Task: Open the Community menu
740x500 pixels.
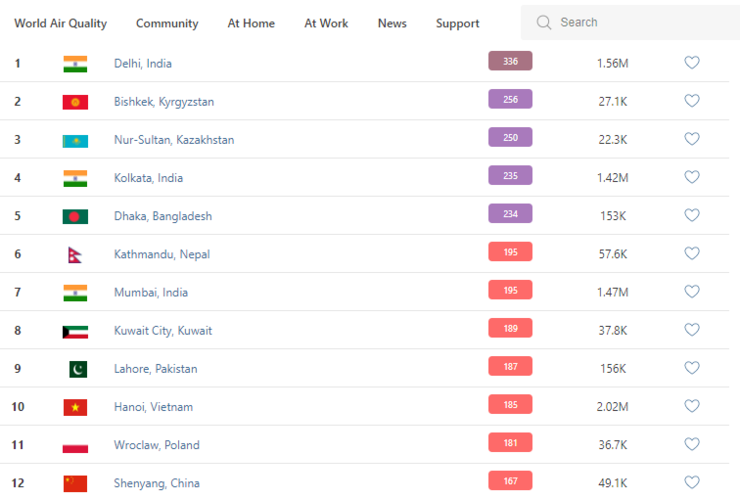Action: point(167,23)
